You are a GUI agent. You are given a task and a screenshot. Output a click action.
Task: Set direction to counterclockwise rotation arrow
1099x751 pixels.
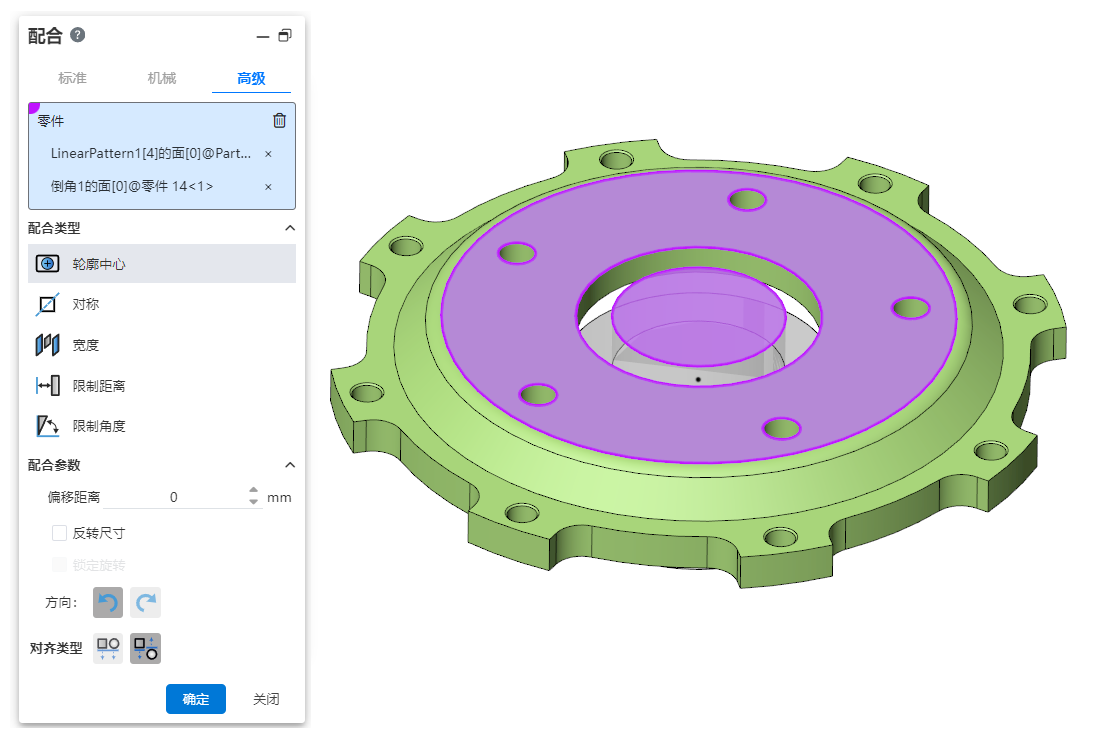coord(108,602)
